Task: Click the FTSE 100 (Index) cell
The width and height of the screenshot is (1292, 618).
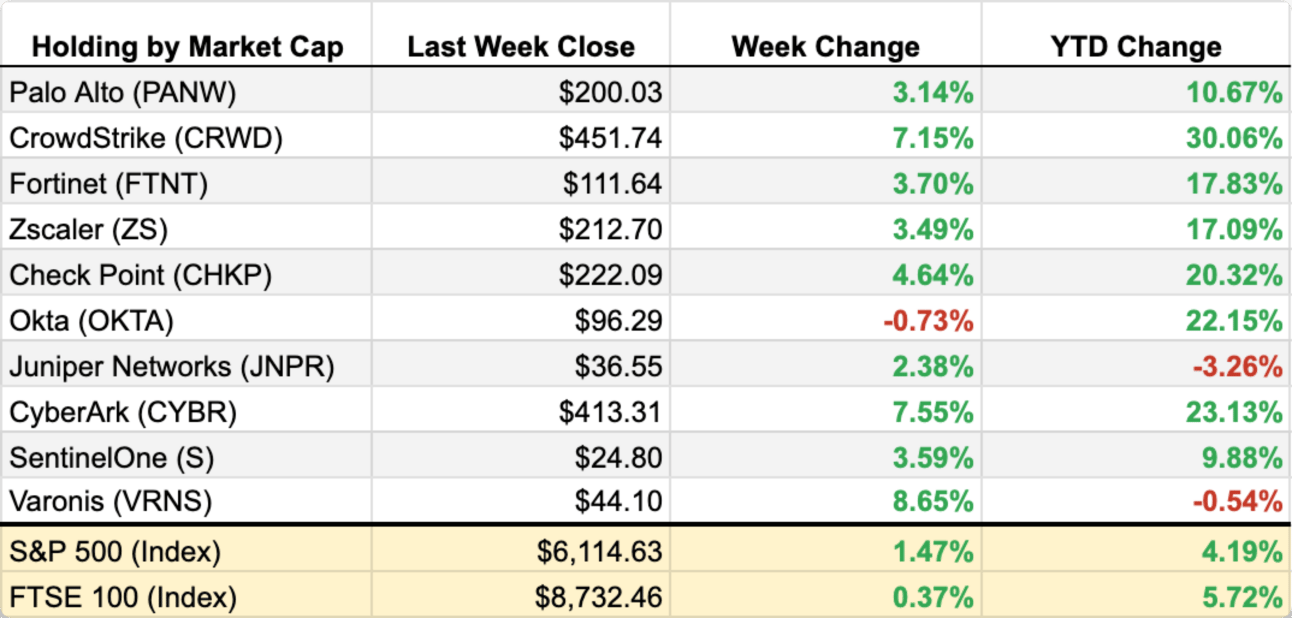Action: (x=123, y=598)
